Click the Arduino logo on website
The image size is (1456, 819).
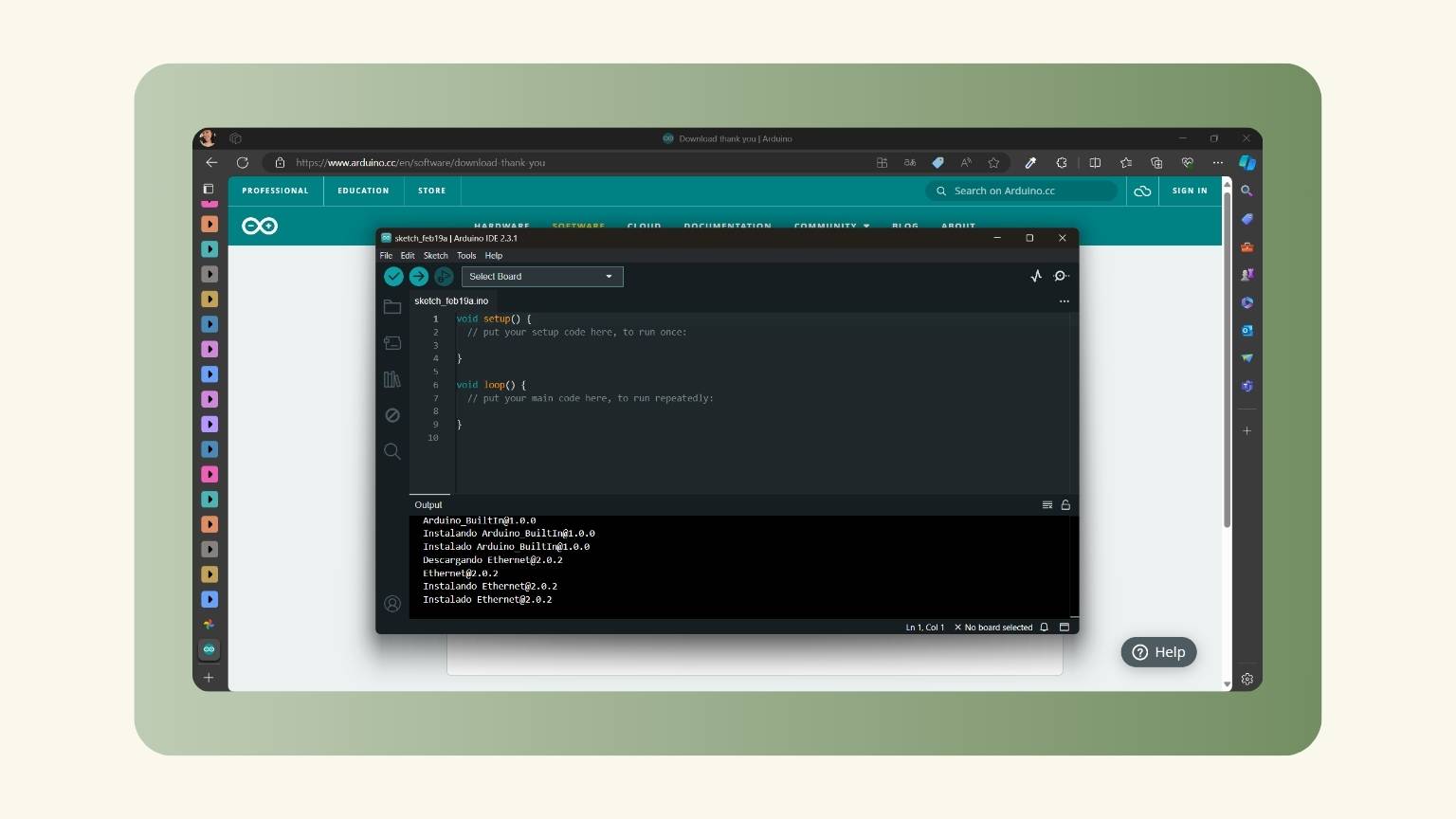pos(260,226)
